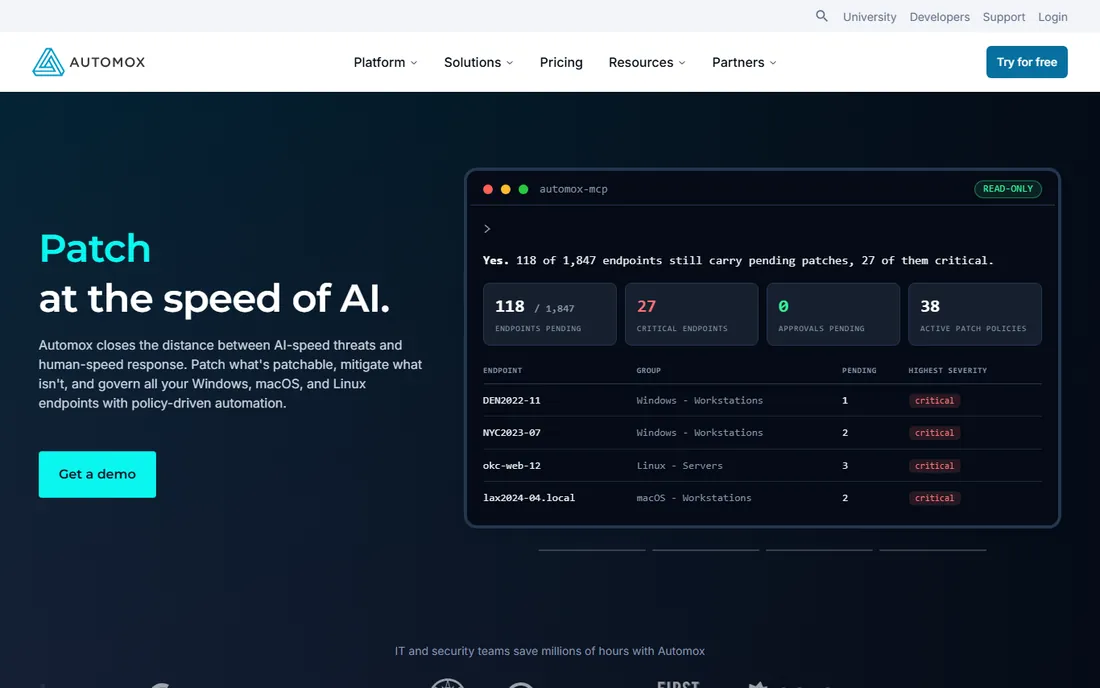Select the third carousel progress bar
Image resolution: width=1100 pixels, height=688 pixels.
click(819, 550)
